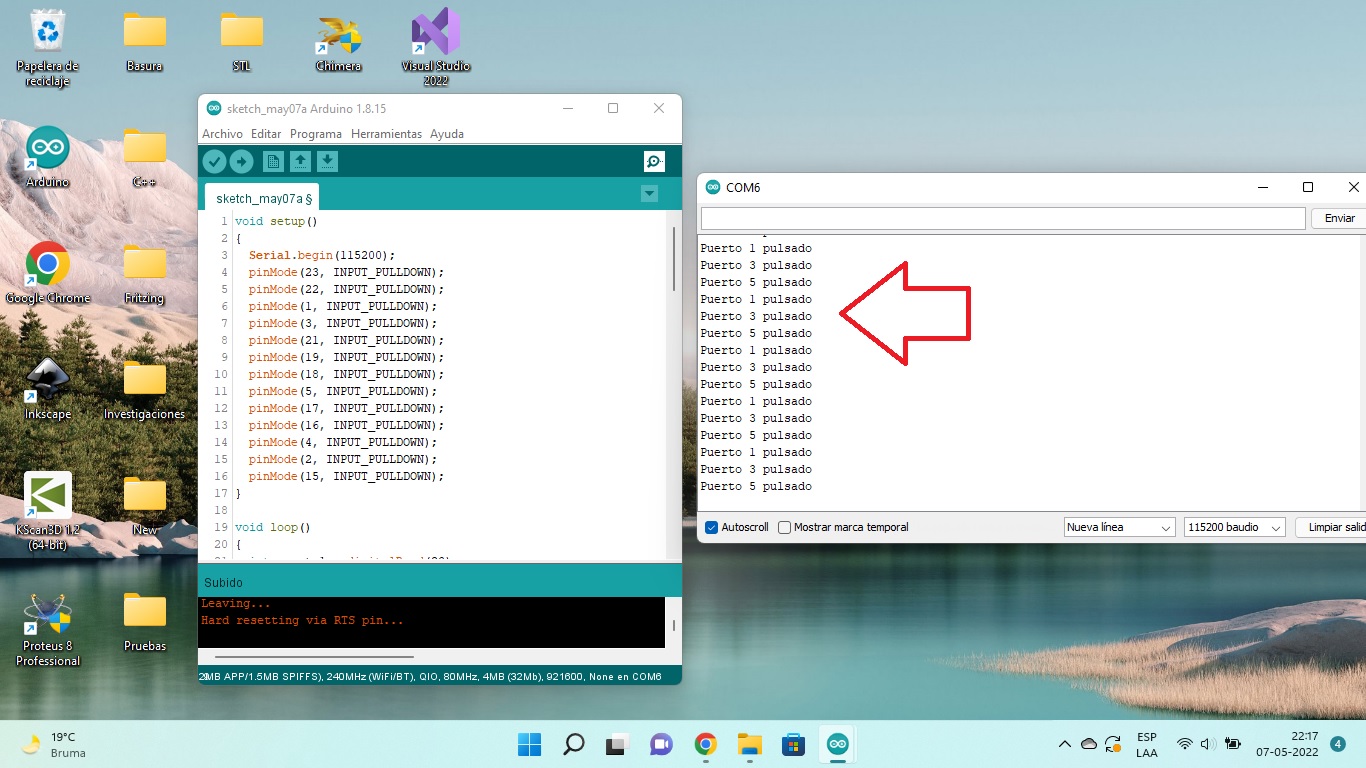
Task: Open the Wi-Fi network tray icon
Action: (x=1185, y=744)
